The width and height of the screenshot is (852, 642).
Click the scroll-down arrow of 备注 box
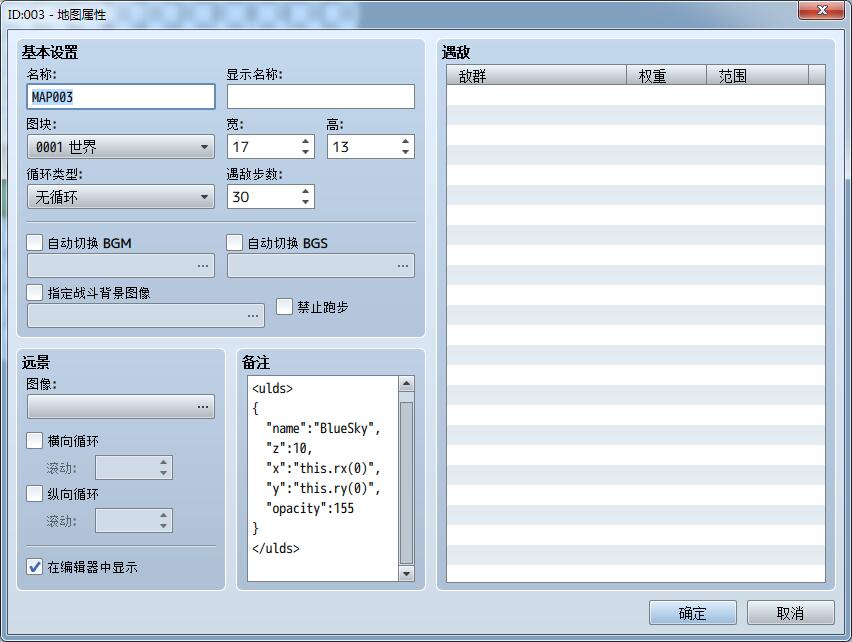tap(406, 573)
